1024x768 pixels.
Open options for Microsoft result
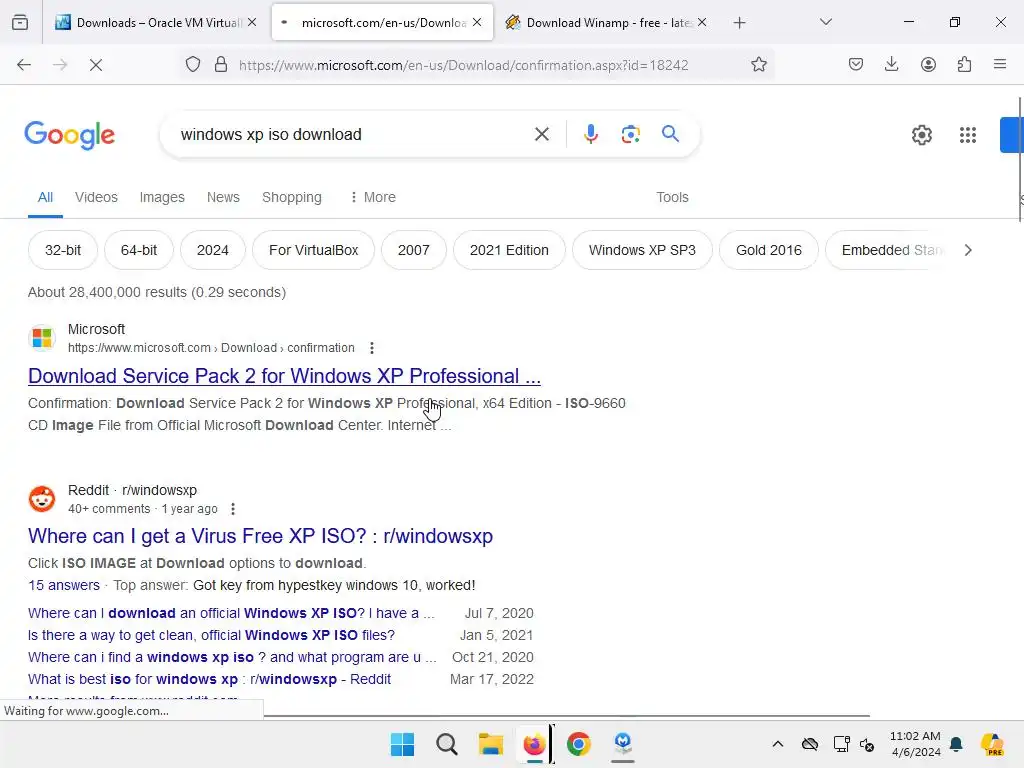pos(372,348)
